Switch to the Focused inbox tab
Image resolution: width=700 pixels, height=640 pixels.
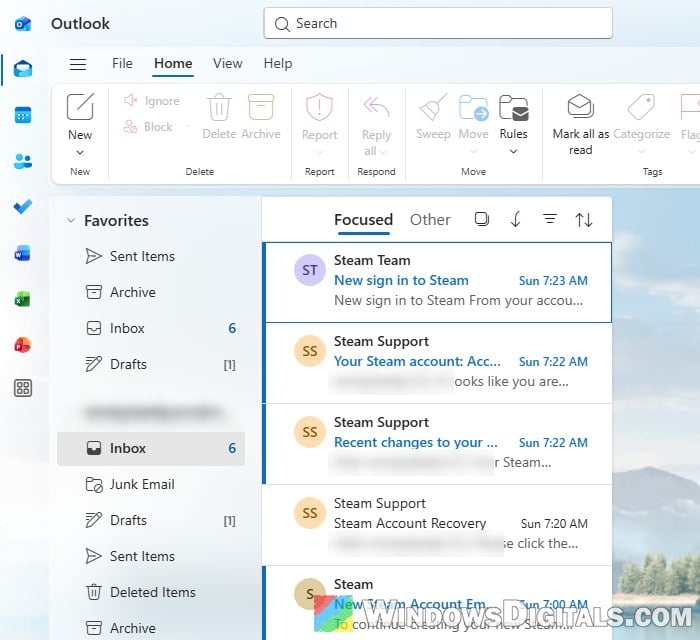point(363,220)
